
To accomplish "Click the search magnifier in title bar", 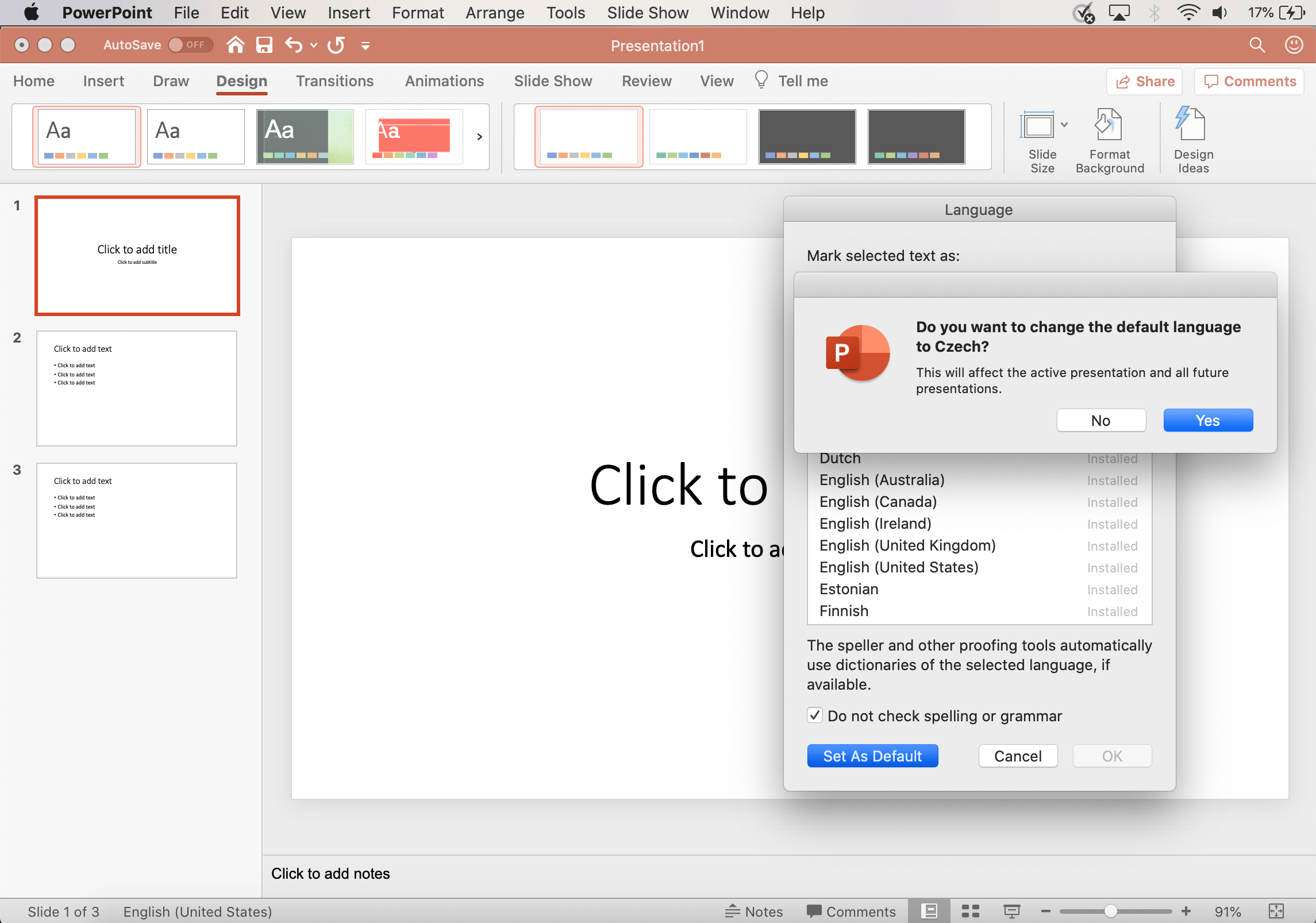I will click(x=1257, y=45).
